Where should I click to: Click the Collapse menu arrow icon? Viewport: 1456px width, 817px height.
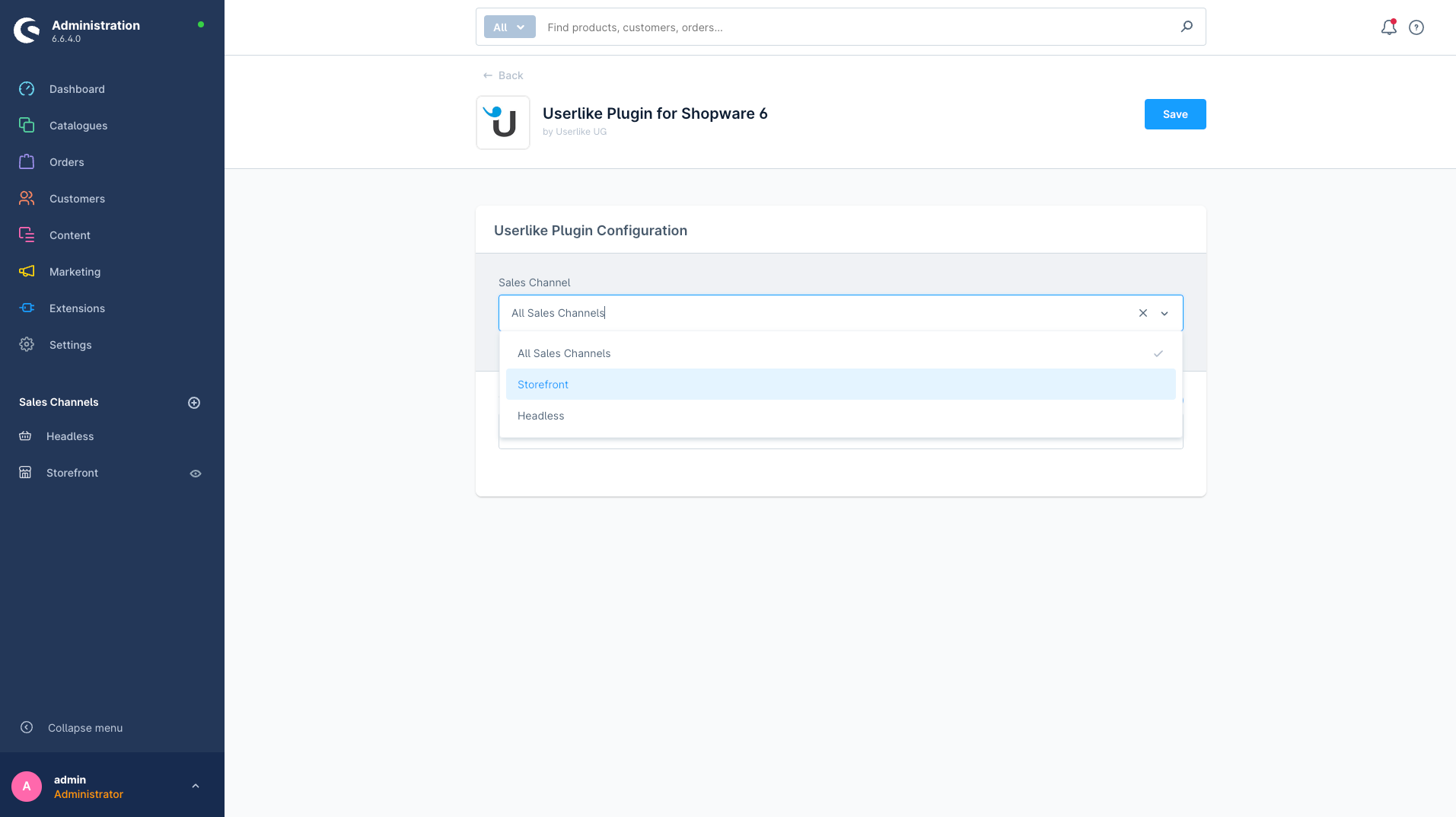[27, 727]
